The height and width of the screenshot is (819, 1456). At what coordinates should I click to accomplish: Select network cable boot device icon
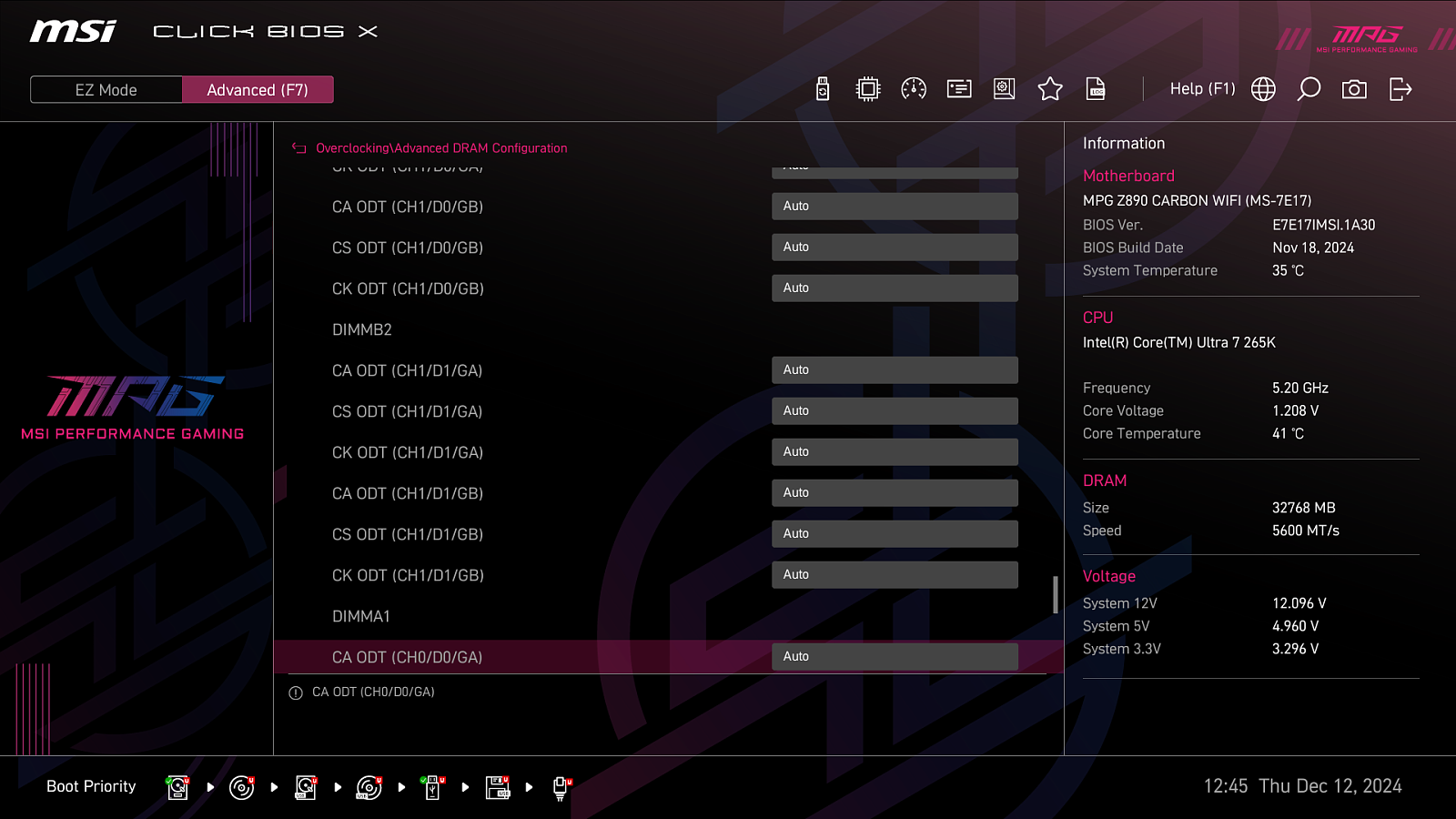pyautogui.click(x=561, y=788)
